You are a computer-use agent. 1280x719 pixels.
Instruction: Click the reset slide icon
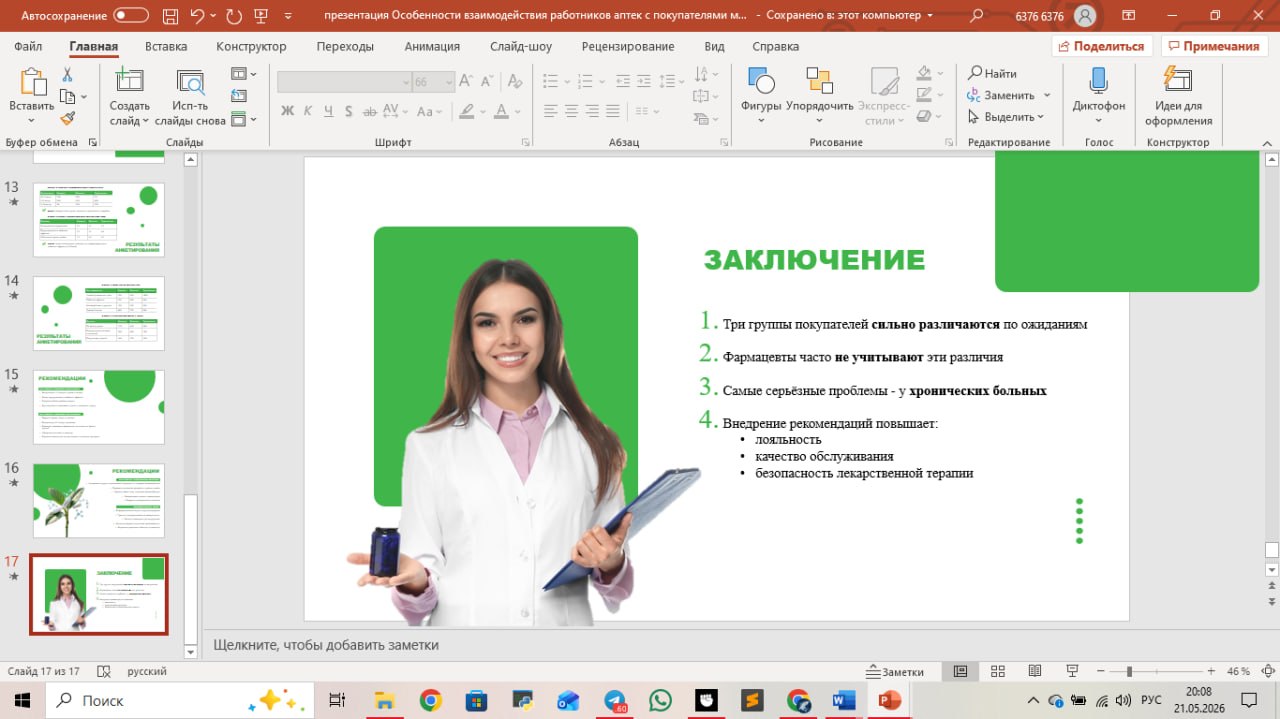238,96
